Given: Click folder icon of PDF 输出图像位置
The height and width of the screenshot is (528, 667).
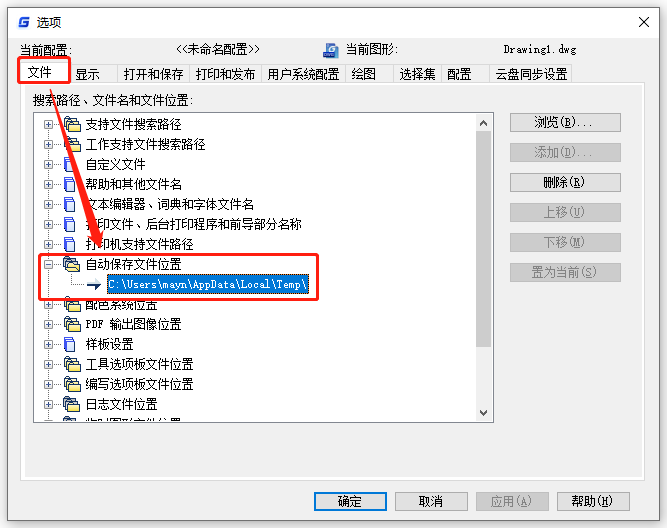Looking at the screenshot, I should 72,324.
